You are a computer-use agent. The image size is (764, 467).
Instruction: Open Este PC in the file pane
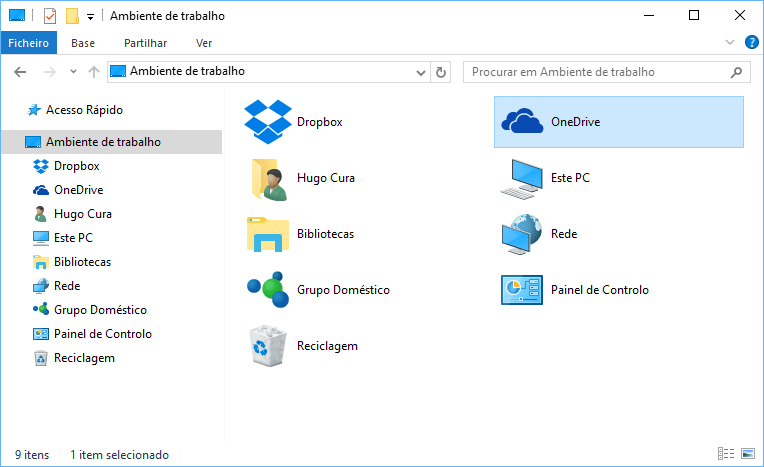click(x=520, y=178)
